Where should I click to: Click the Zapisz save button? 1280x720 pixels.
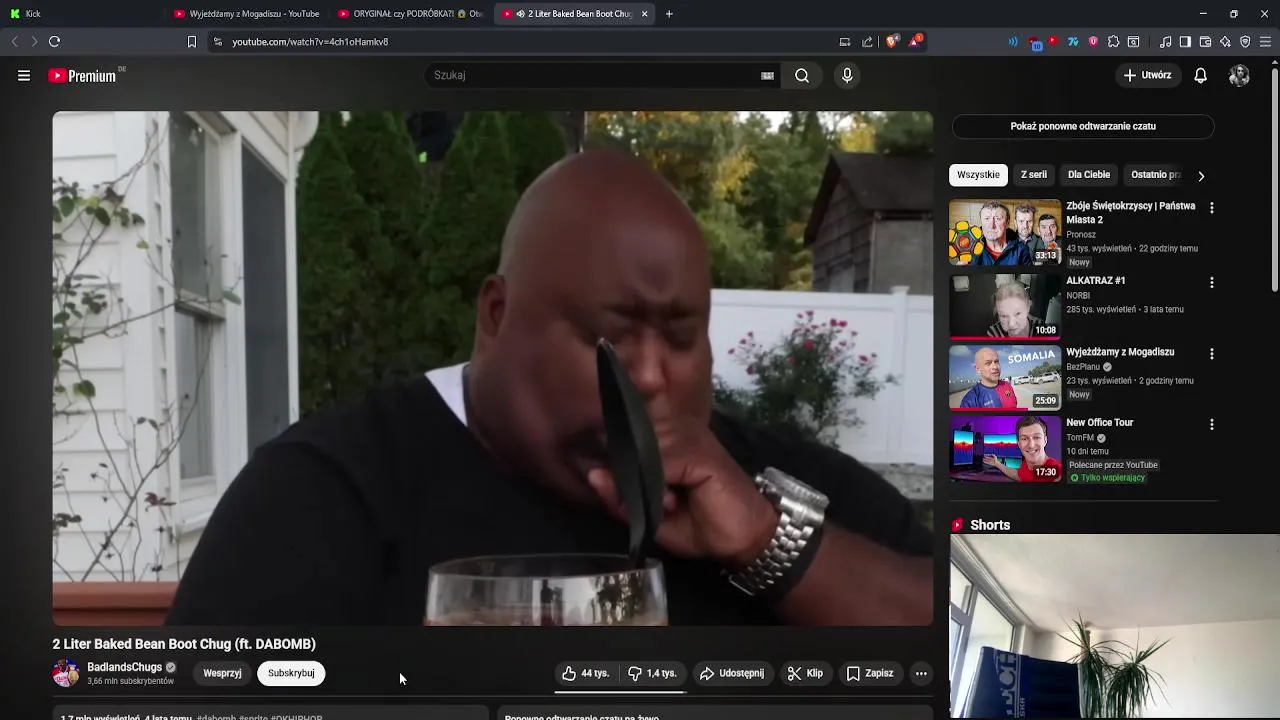tap(870, 673)
